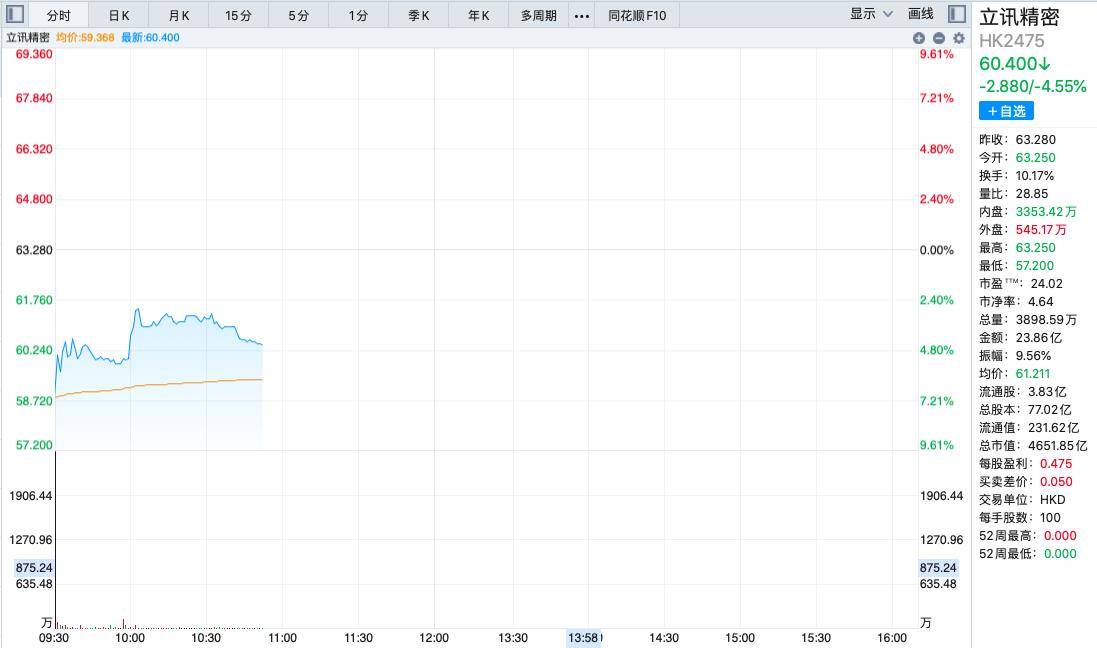Click the 市净率 4.64 row
The width and height of the screenshot is (1097, 648).
[x=1016, y=302]
